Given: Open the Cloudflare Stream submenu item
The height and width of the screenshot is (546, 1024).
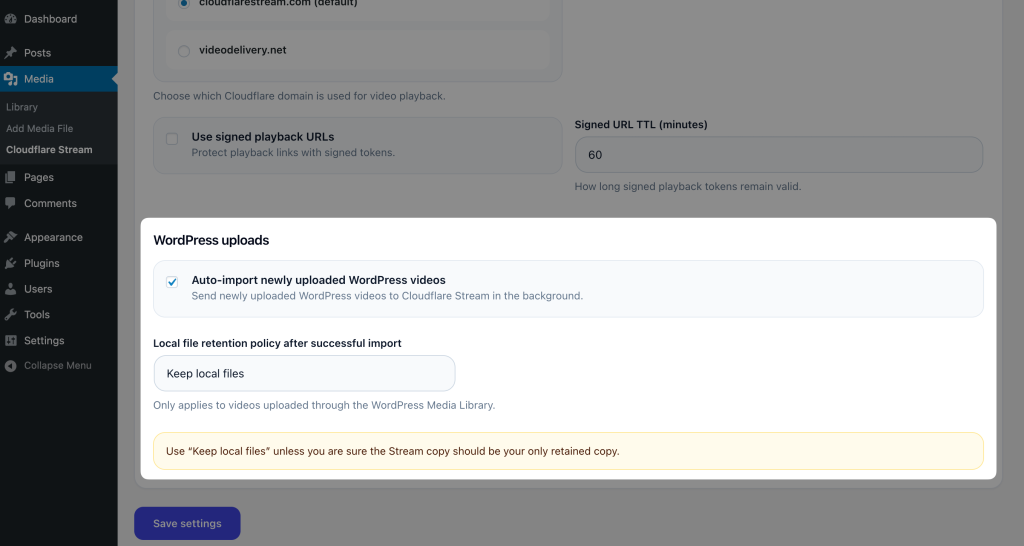Looking at the screenshot, I should coord(49,150).
